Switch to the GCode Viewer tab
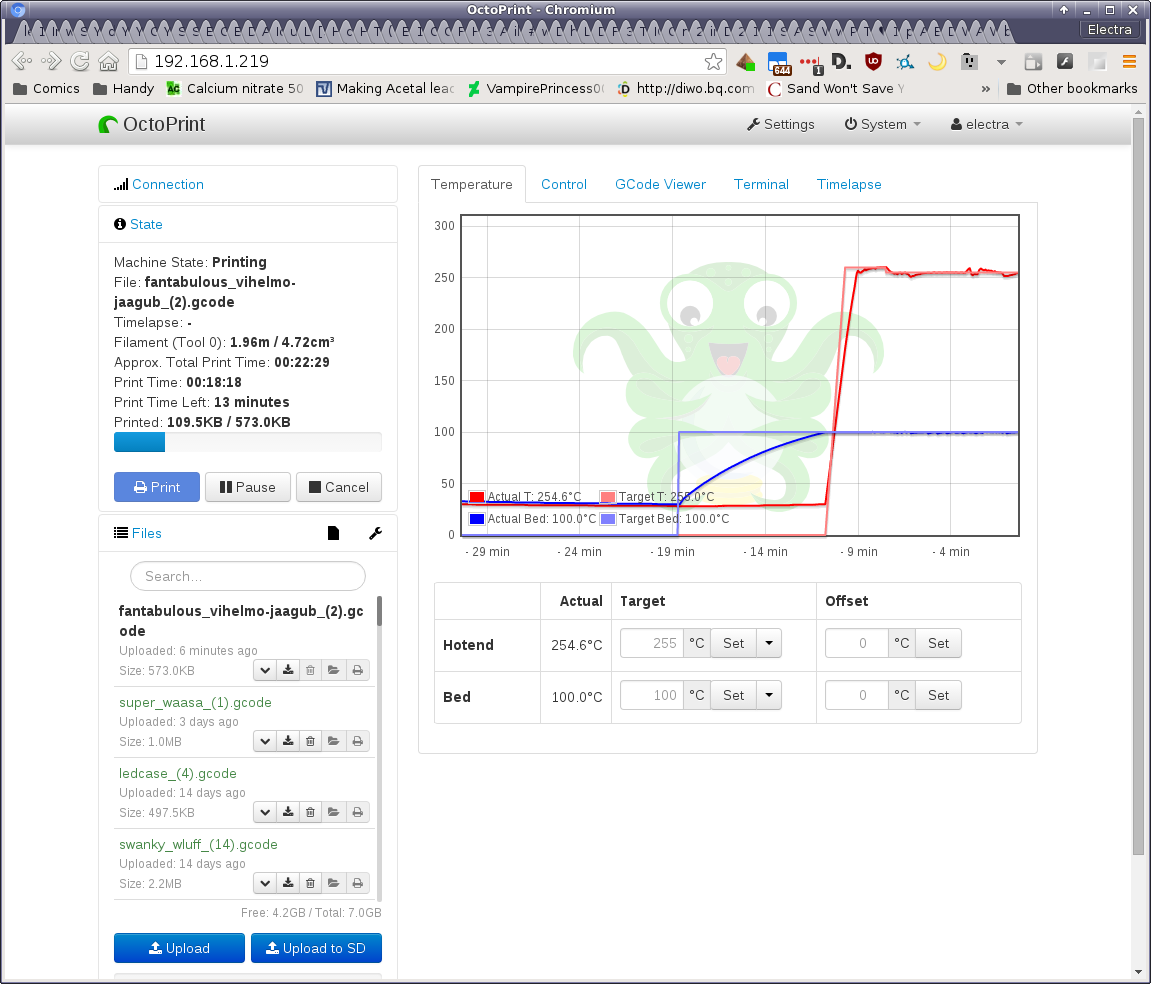This screenshot has width=1151, height=984. pos(660,185)
